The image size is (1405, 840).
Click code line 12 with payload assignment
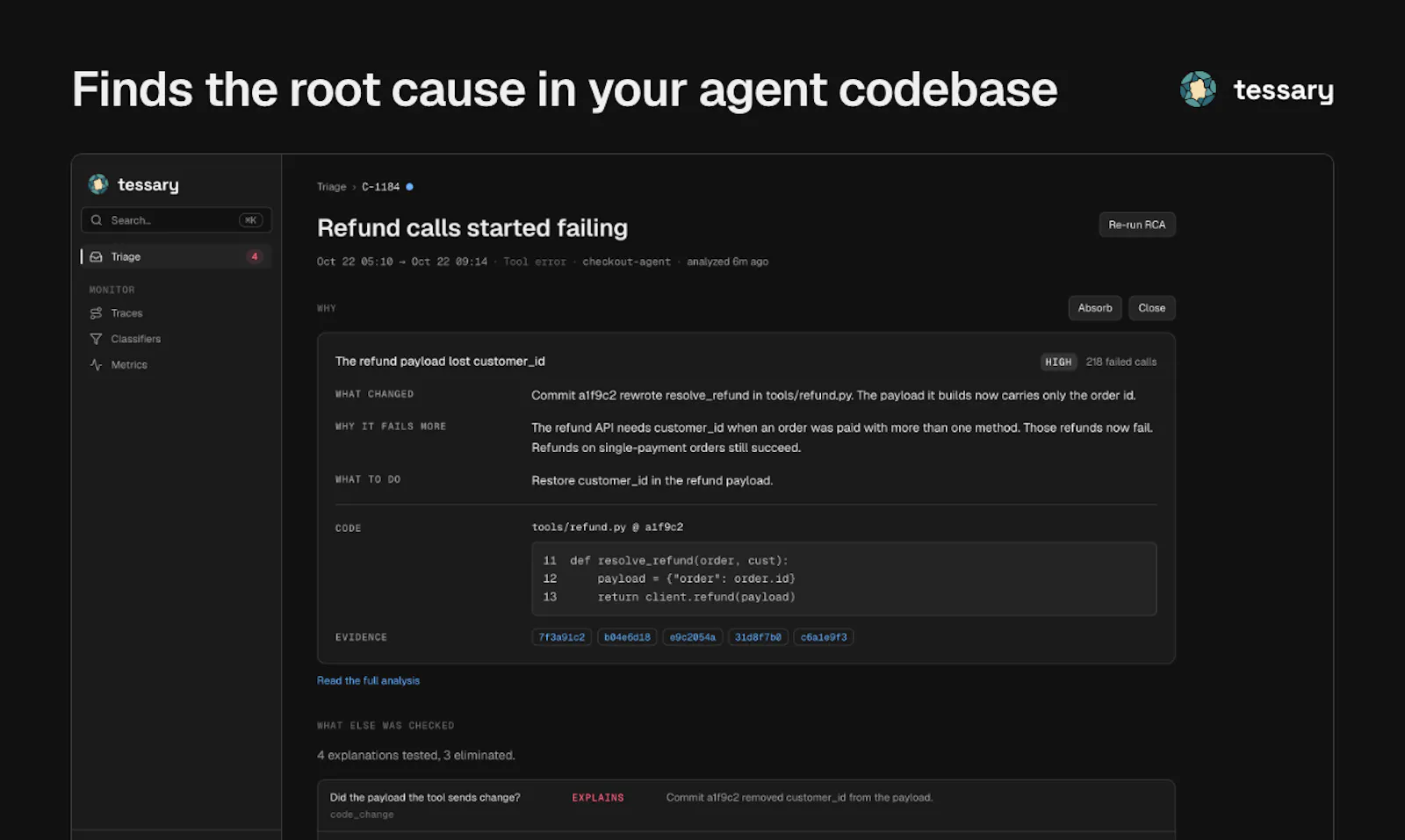point(669,578)
